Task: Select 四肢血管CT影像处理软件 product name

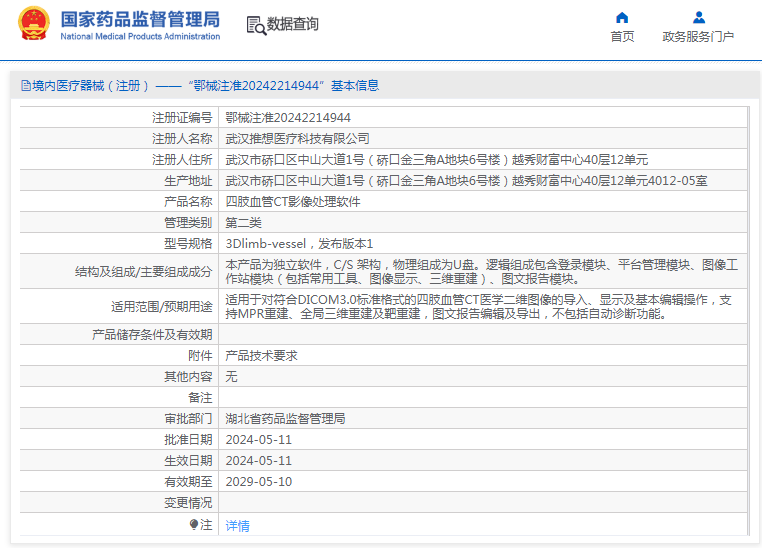Action: click(x=293, y=202)
